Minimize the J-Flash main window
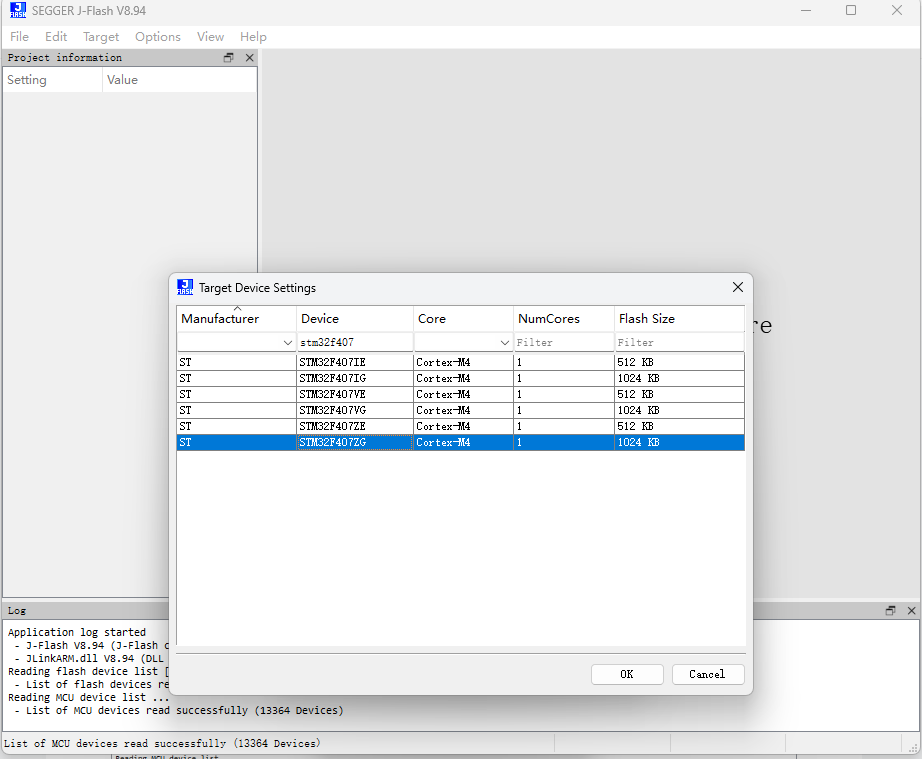 click(x=806, y=10)
